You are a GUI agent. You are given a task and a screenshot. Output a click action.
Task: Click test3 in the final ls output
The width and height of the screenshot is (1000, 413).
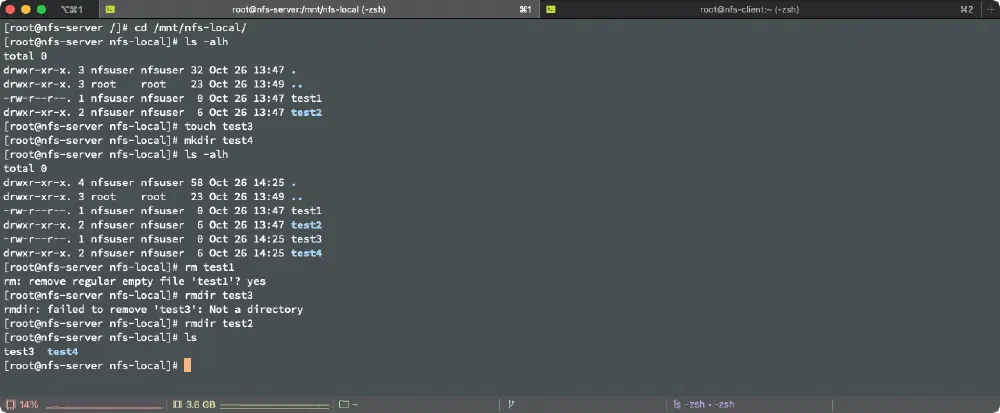click(18, 351)
